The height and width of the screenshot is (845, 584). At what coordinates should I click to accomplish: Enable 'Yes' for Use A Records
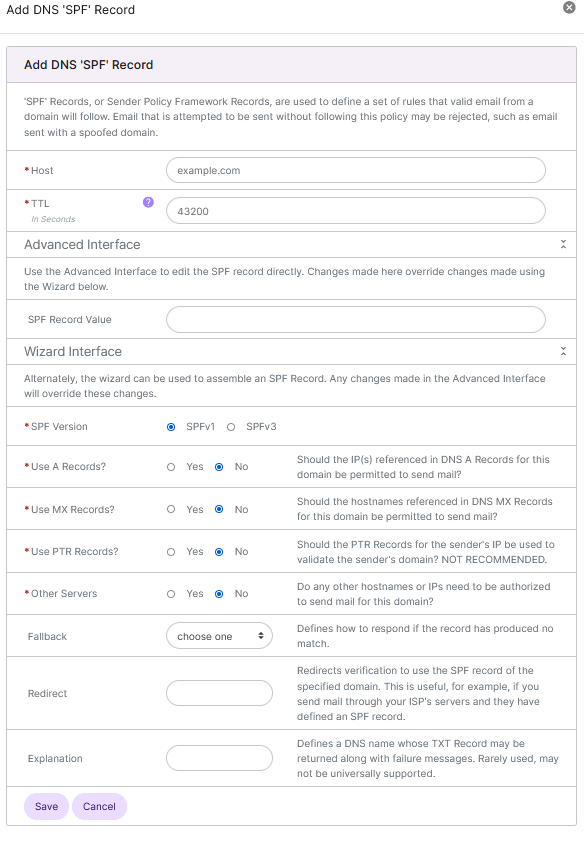172,467
